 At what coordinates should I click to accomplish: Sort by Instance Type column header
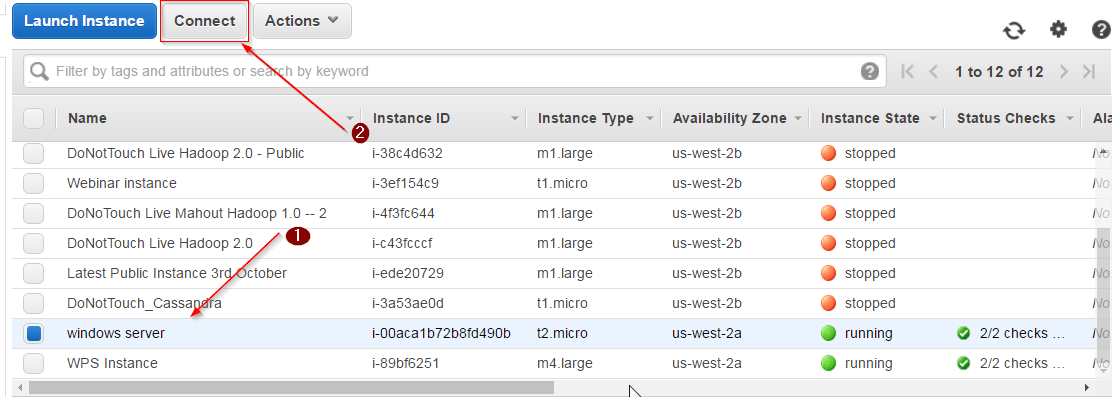[x=586, y=118]
